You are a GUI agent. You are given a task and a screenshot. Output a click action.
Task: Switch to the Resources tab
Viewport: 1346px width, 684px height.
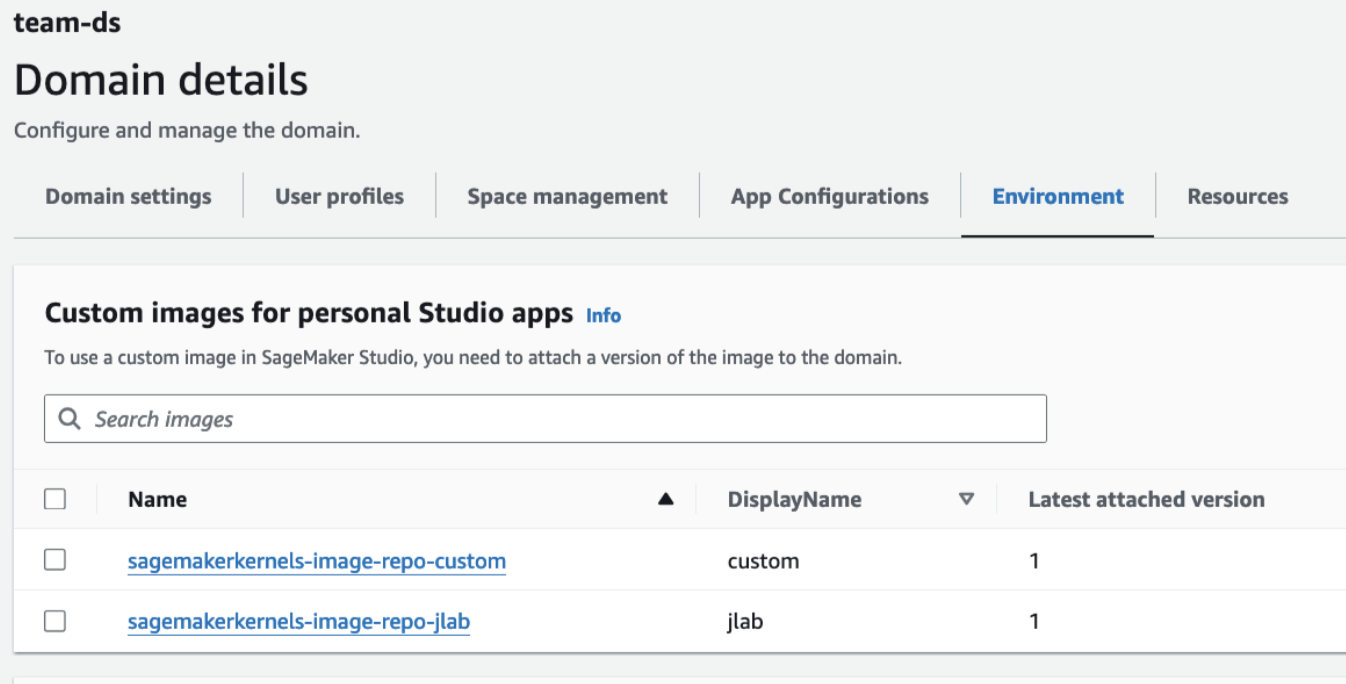1237,196
